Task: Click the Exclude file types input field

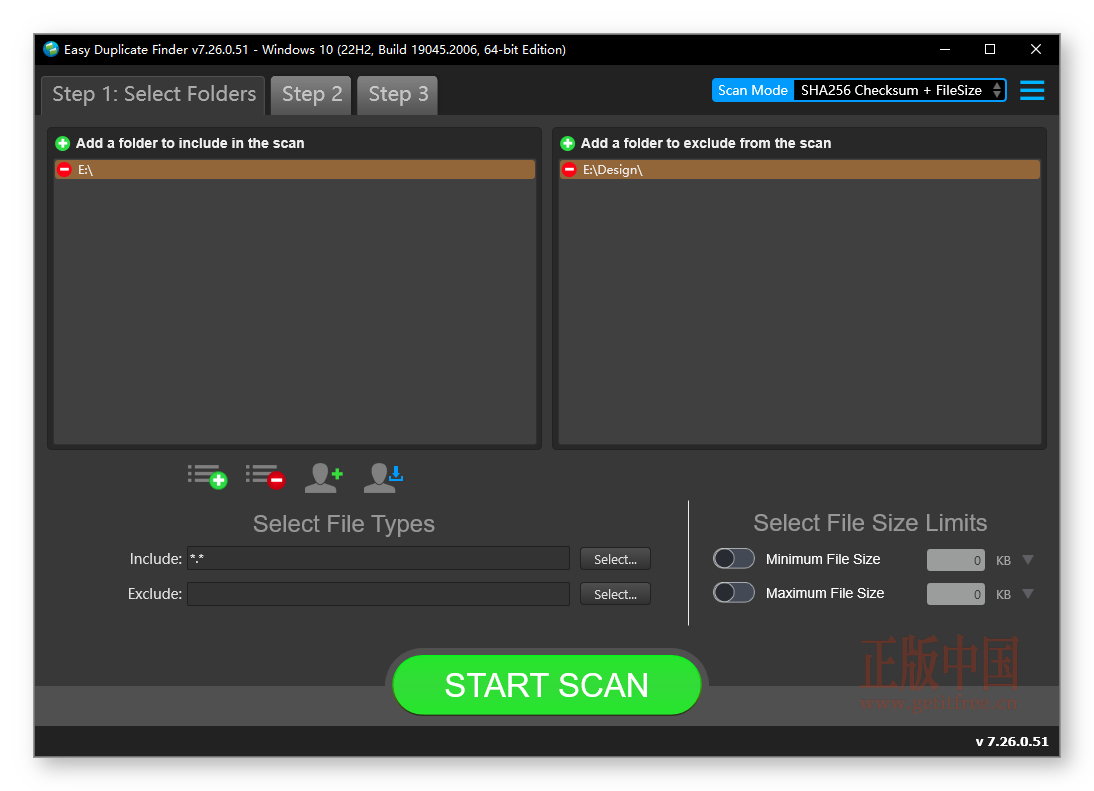Action: click(x=378, y=594)
